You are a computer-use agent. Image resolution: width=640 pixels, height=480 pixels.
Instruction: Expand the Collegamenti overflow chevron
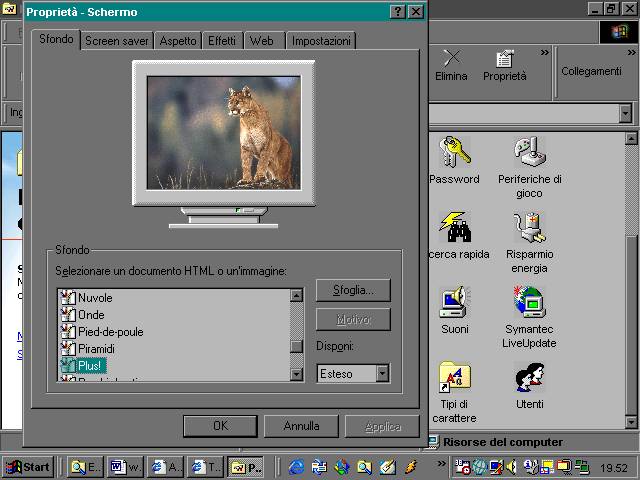click(631, 52)
